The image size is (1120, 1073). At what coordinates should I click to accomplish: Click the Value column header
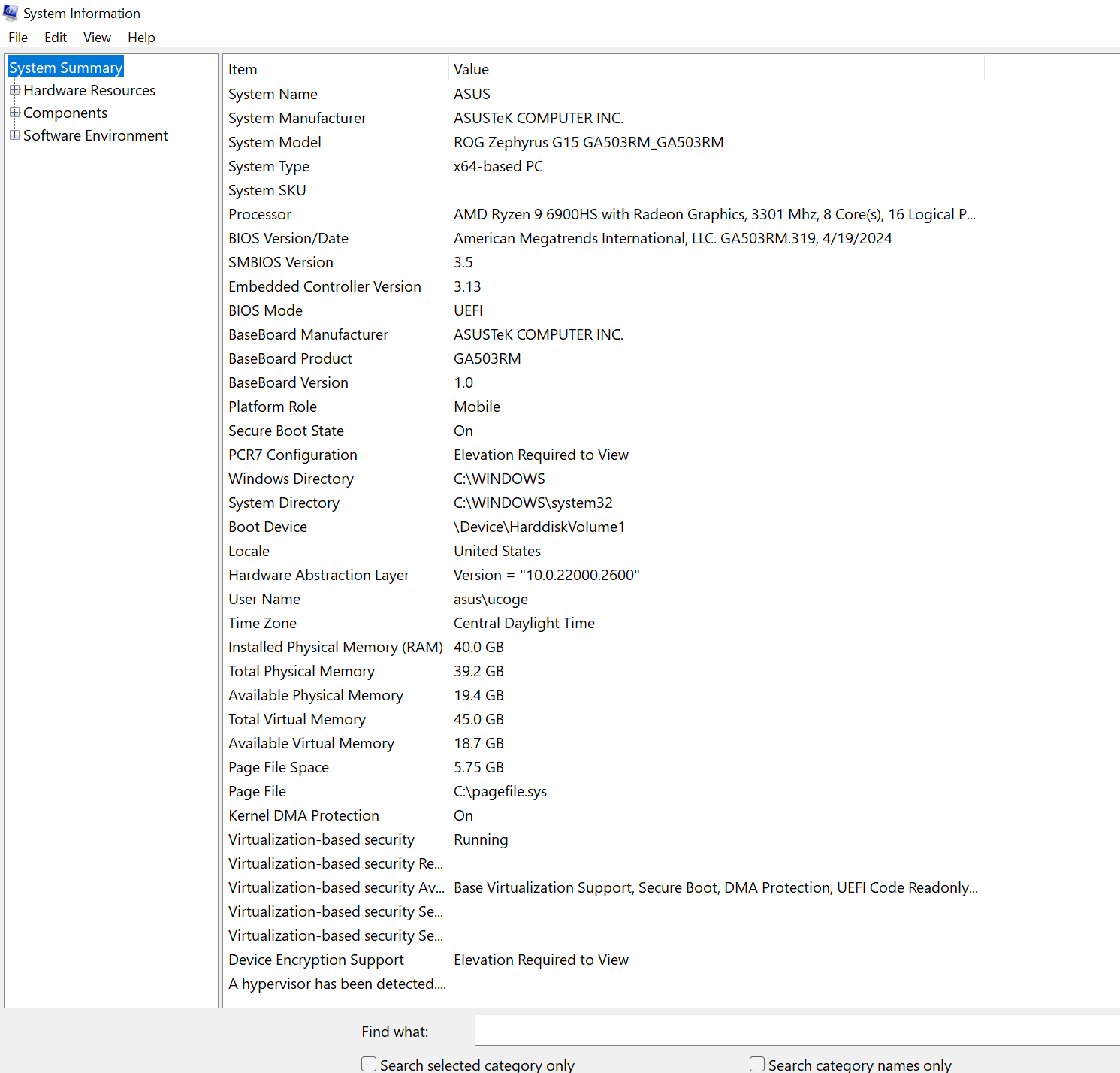pyautogui.click(x=717, y=69)
